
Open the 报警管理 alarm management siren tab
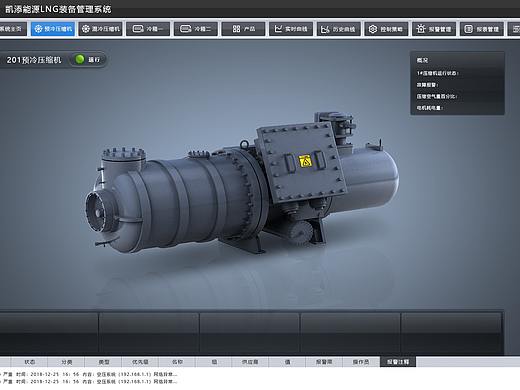434,29
